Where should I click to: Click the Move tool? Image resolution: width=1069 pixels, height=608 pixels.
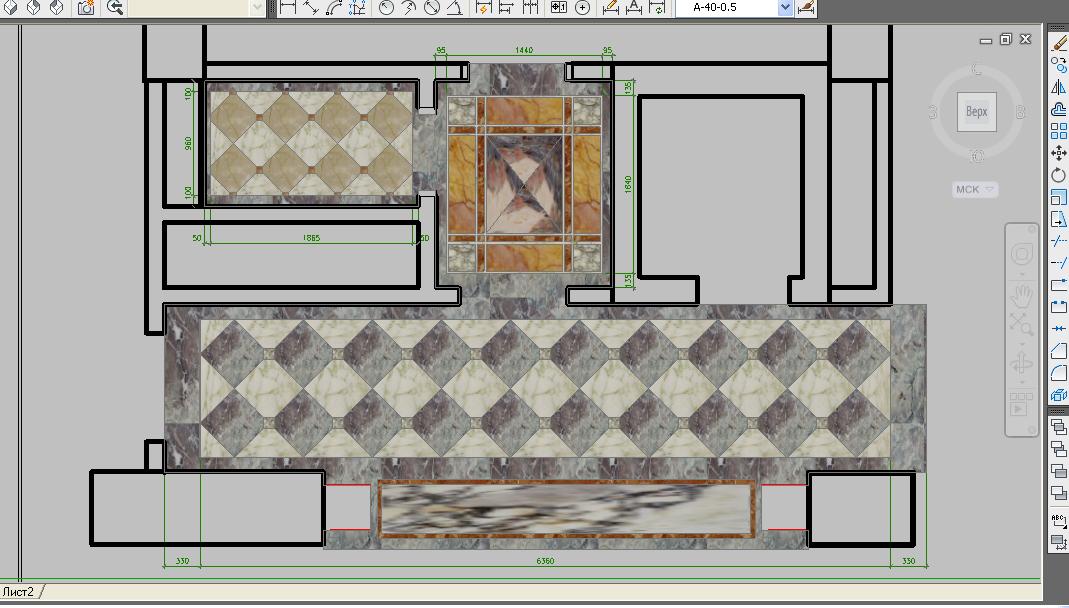[x=1058, y=153]
